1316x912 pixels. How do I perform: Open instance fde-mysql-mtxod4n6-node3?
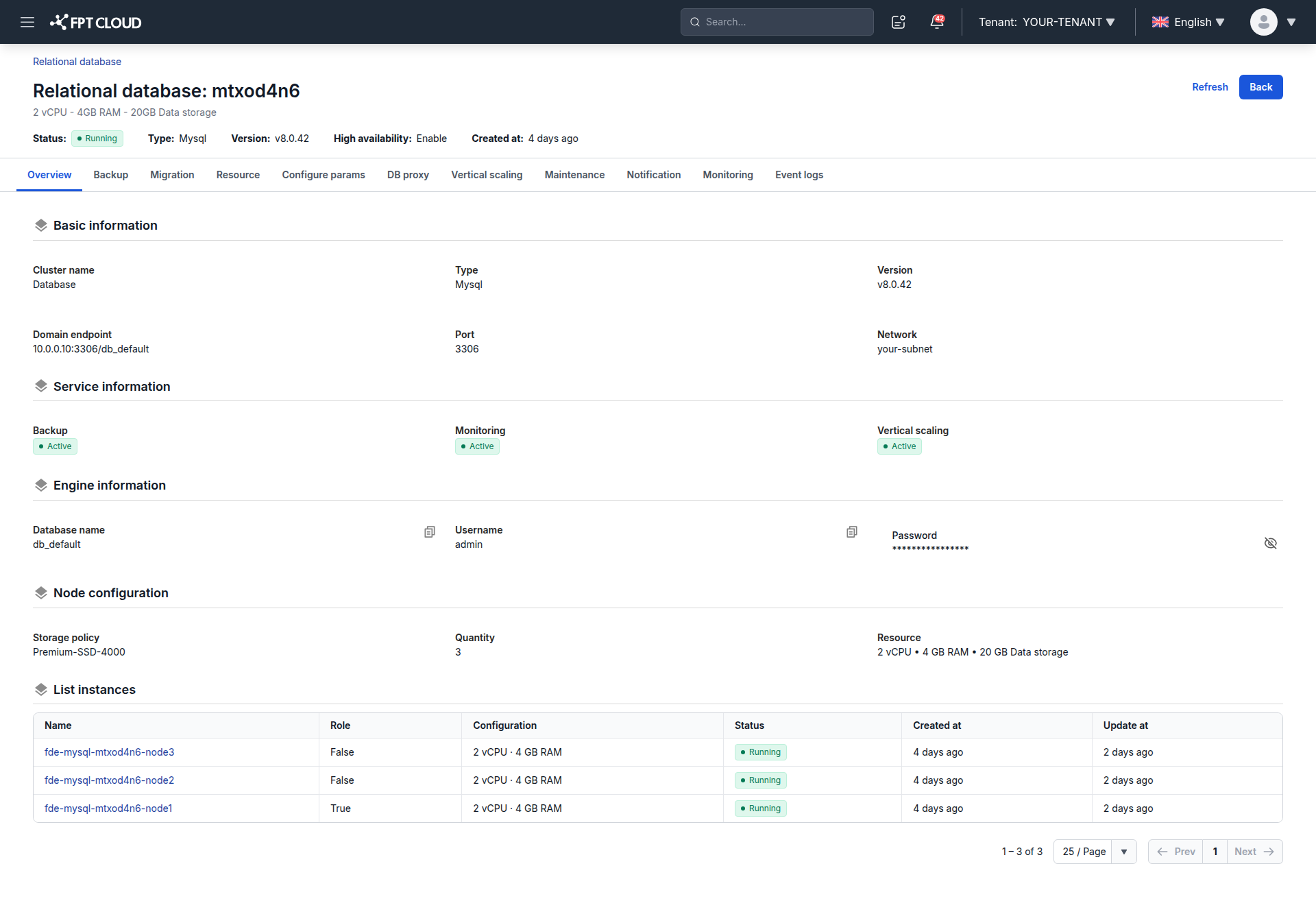[x=110, y=752]
